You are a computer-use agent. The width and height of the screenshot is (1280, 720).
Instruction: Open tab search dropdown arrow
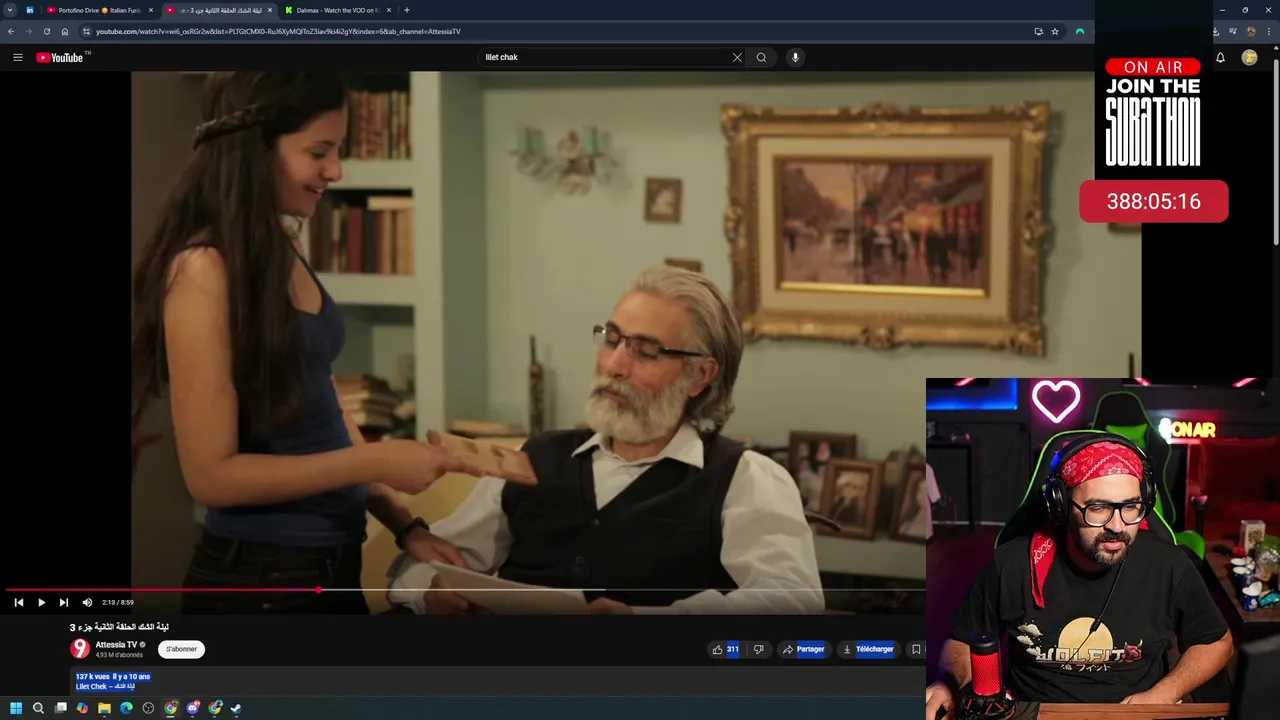pos(10,10)
